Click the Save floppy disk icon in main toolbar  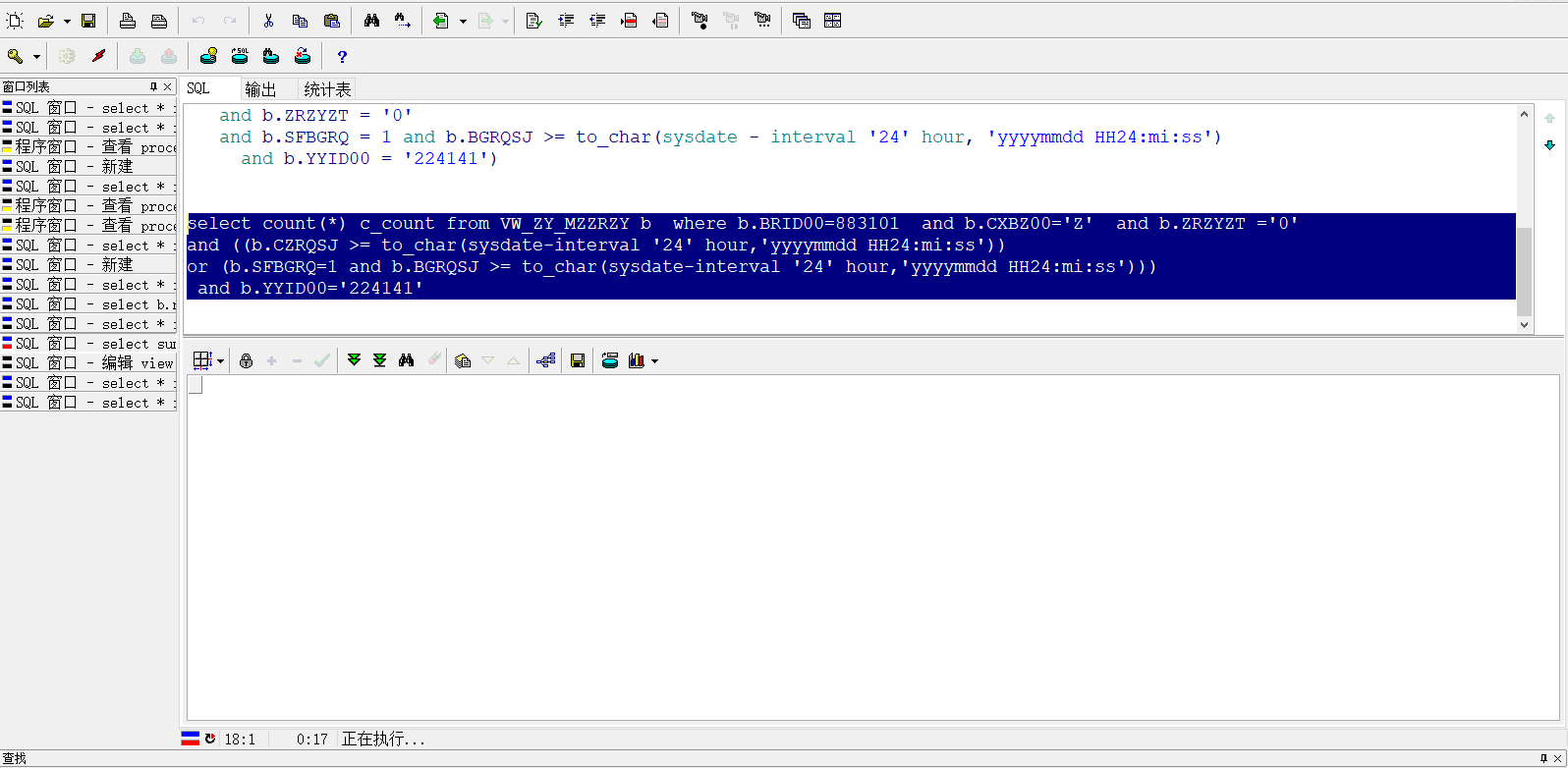click(x=88, y=21)
